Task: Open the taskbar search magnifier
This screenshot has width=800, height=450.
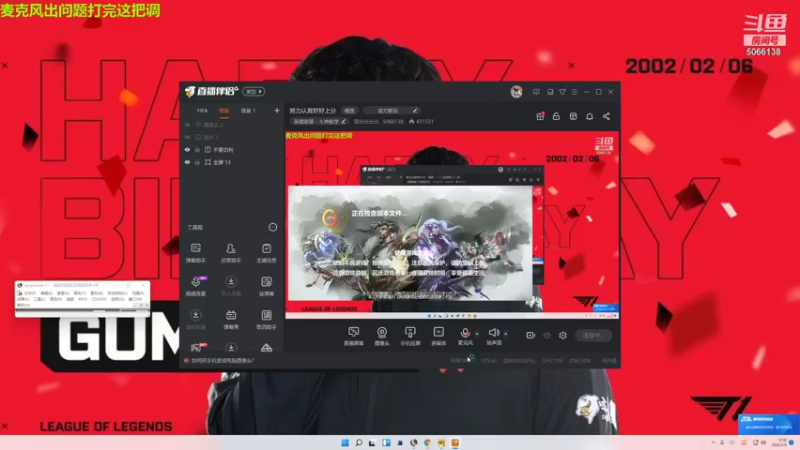Action: (x=359, y=443)
